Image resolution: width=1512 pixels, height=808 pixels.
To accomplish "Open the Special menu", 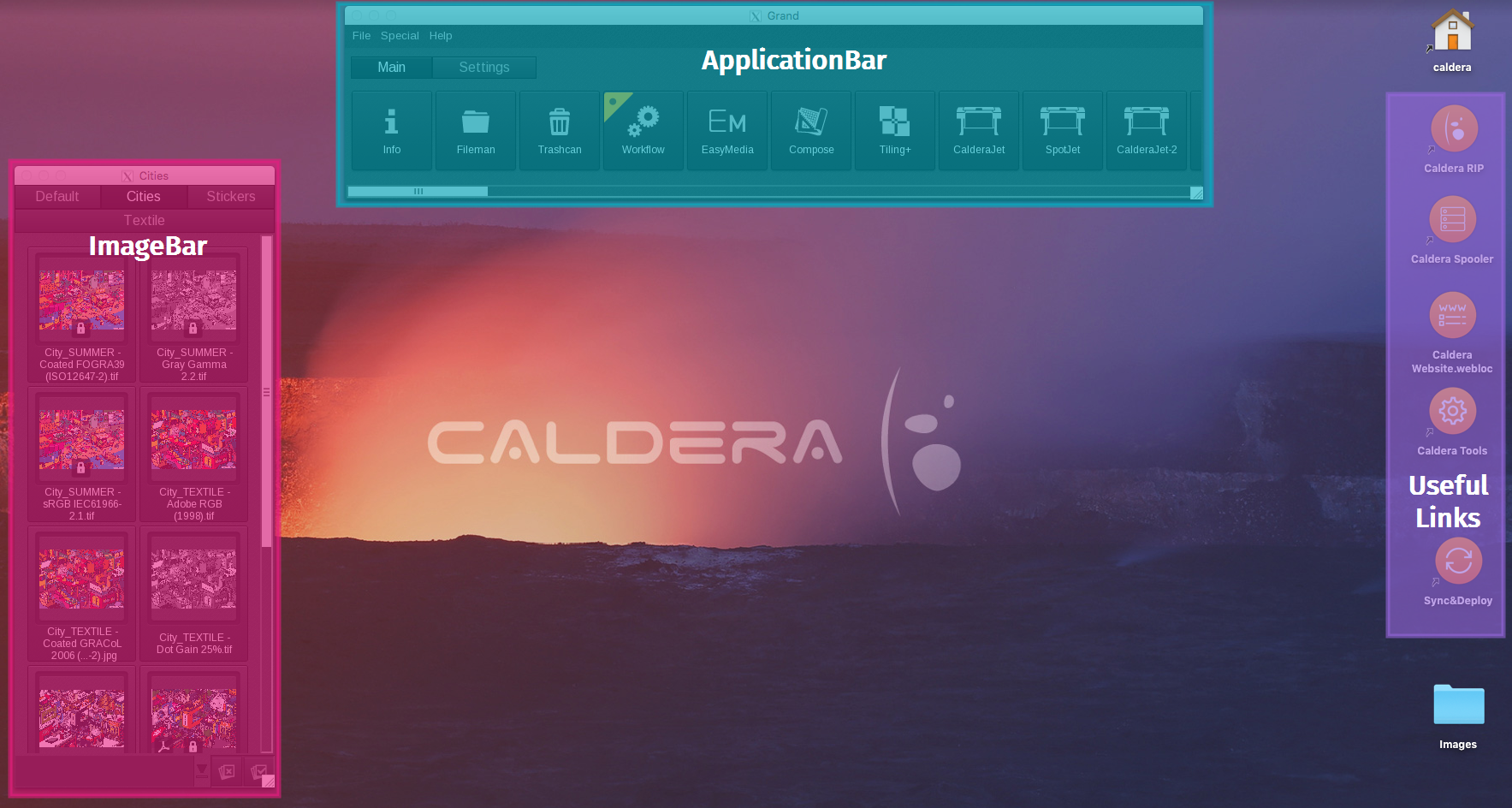I will point(400,35).
